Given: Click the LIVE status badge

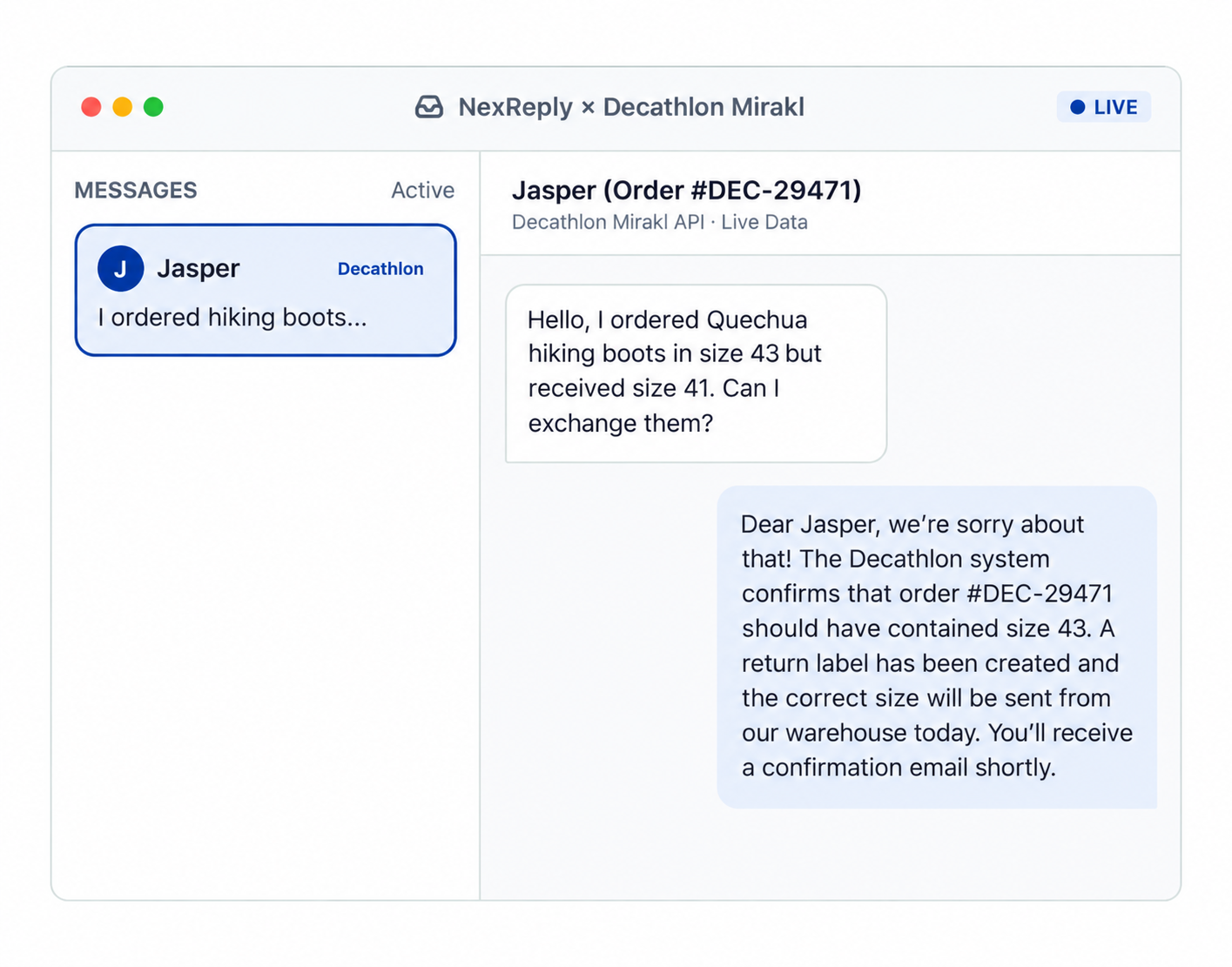Looking at the screenshot, I should pos(1103,107).
